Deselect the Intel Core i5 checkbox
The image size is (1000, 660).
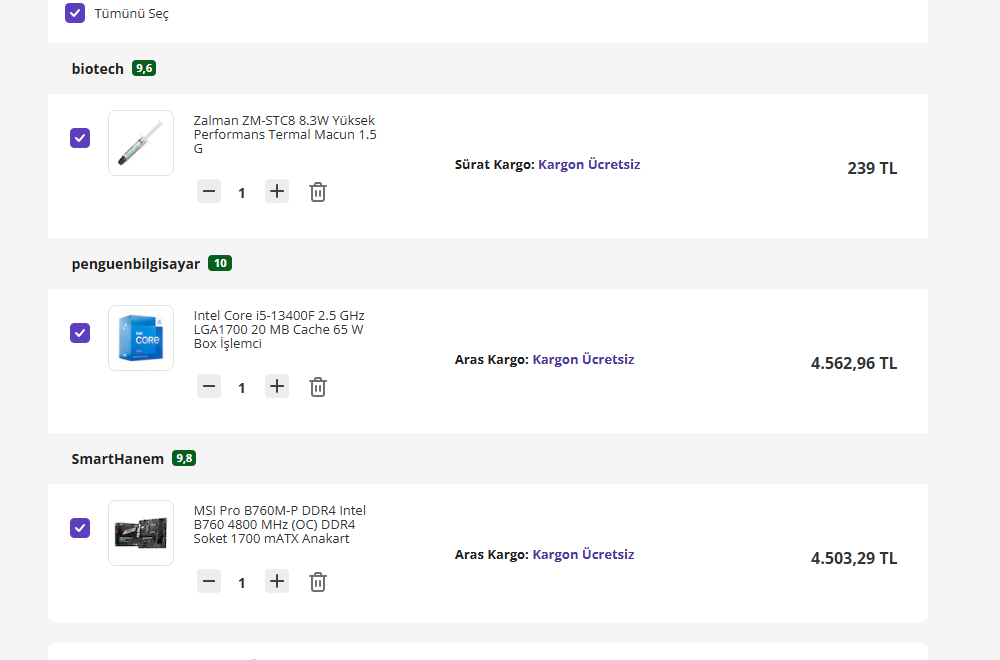coord(80,333)
